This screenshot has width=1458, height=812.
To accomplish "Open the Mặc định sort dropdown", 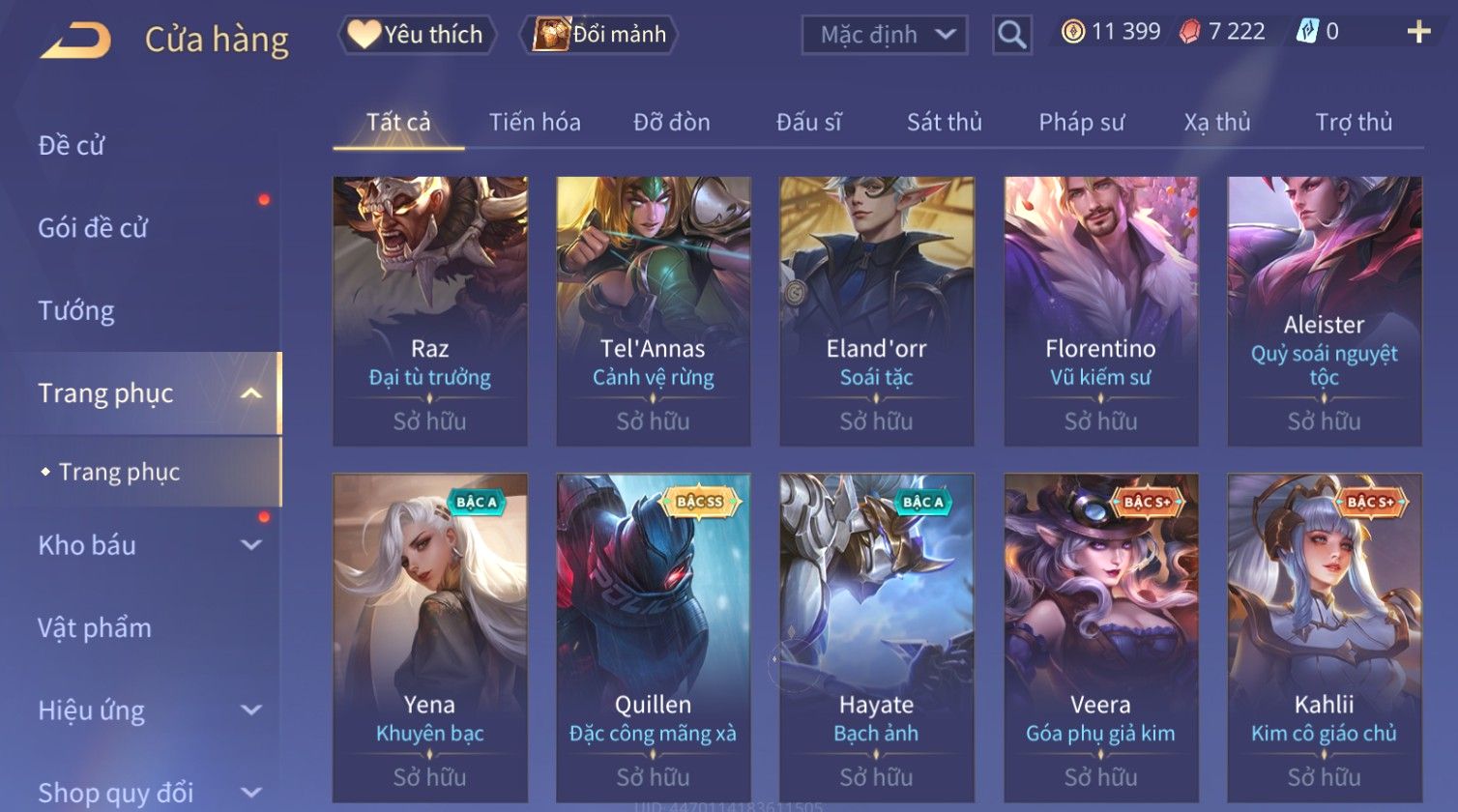I will point(884,35).
